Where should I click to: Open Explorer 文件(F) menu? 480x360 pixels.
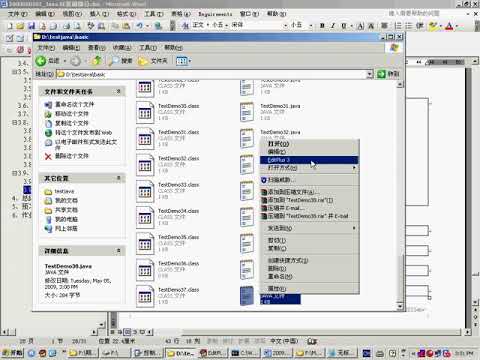46,48
